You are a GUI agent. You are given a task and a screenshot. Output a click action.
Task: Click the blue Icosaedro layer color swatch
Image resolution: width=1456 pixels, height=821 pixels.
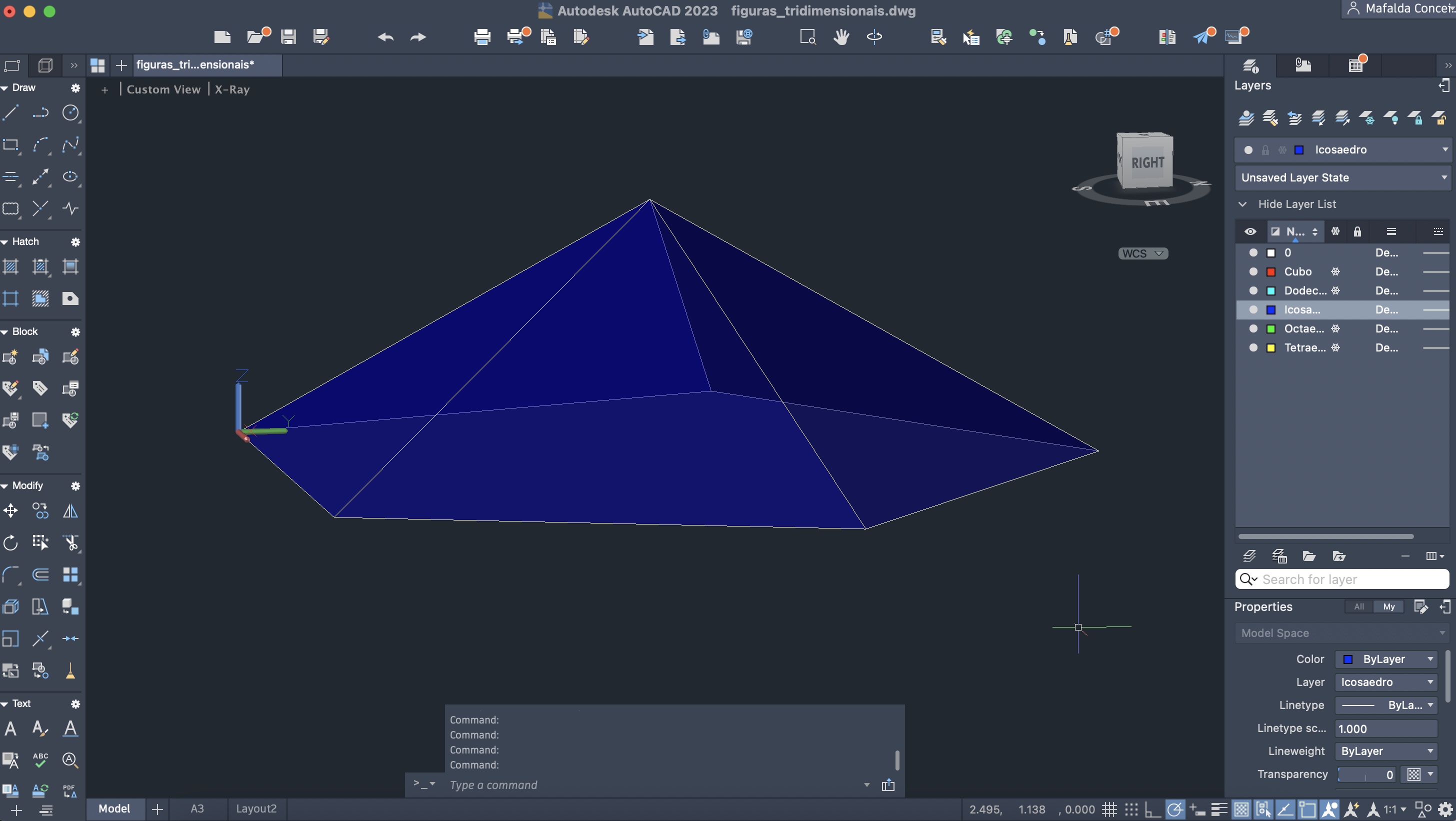click(x=1271, y=309)
